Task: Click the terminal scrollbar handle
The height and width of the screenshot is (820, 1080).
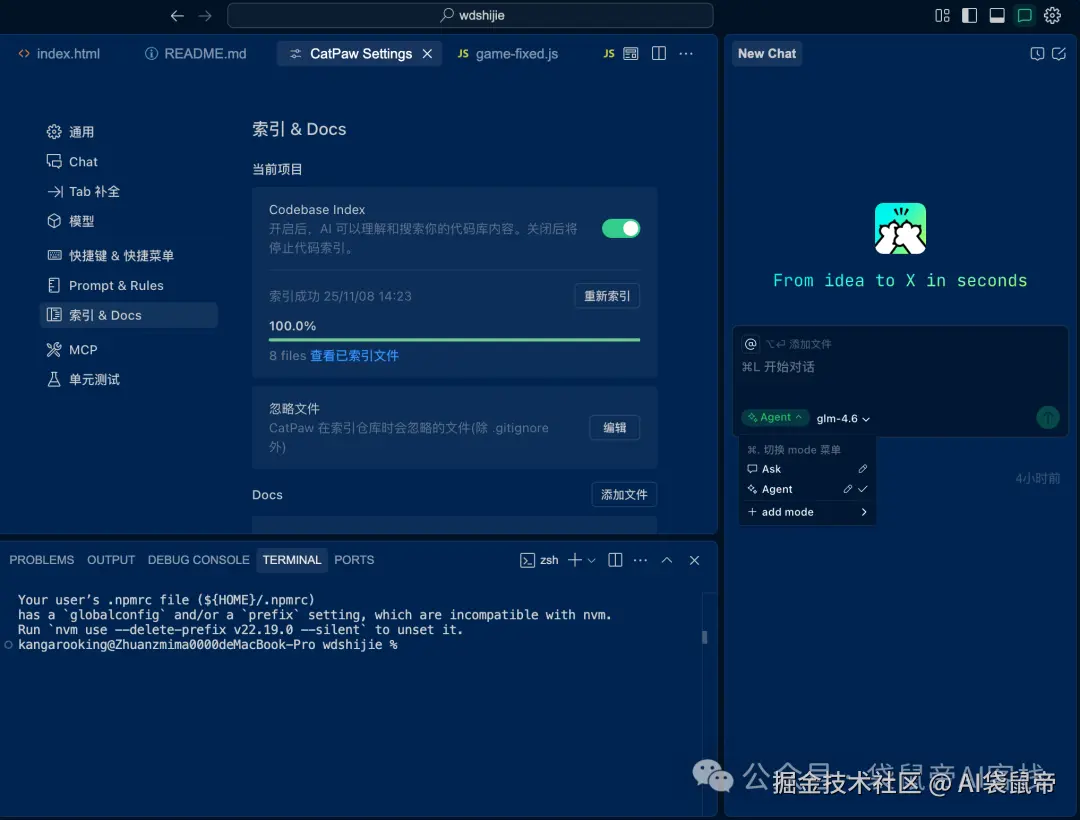Action: [x=705, y=637]
